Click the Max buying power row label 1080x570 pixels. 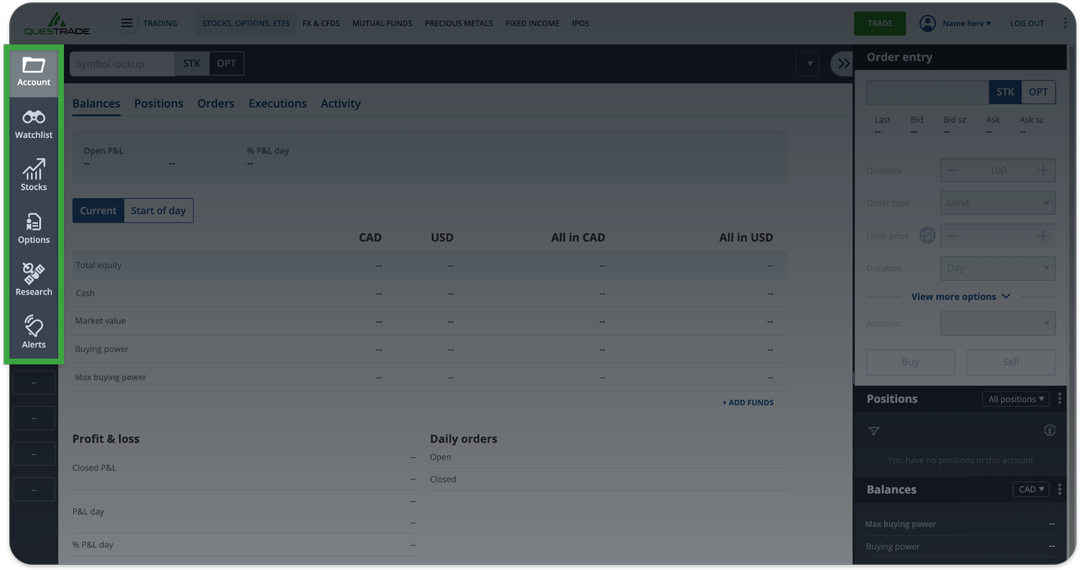(x=110, y=377)
